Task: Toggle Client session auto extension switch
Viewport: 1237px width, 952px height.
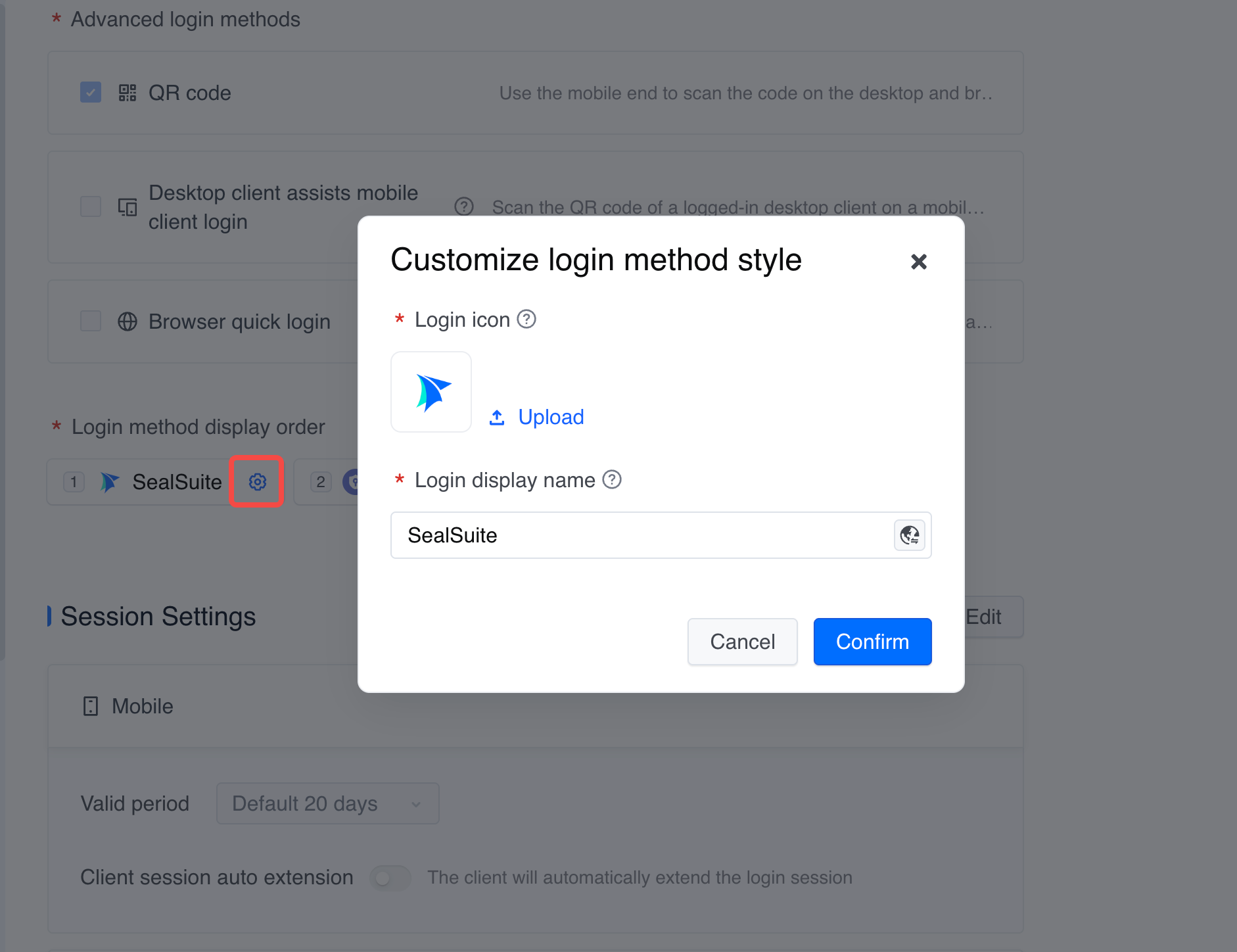Action: point(390,878)
